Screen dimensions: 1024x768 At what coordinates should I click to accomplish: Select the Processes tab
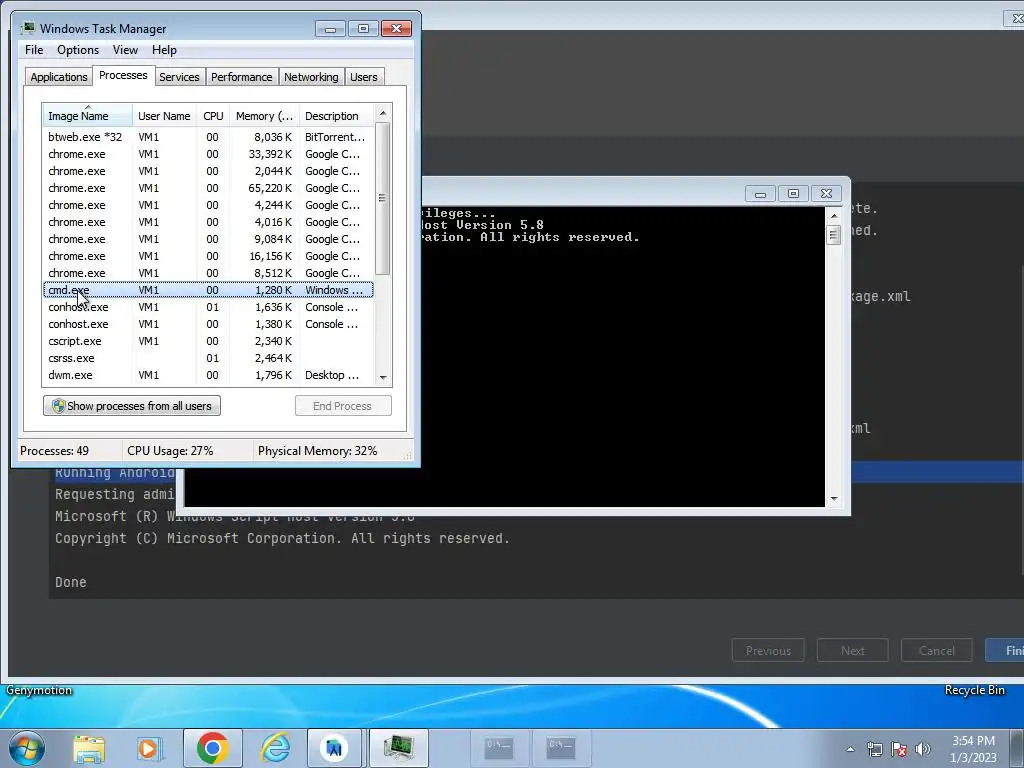coord(123,75)
